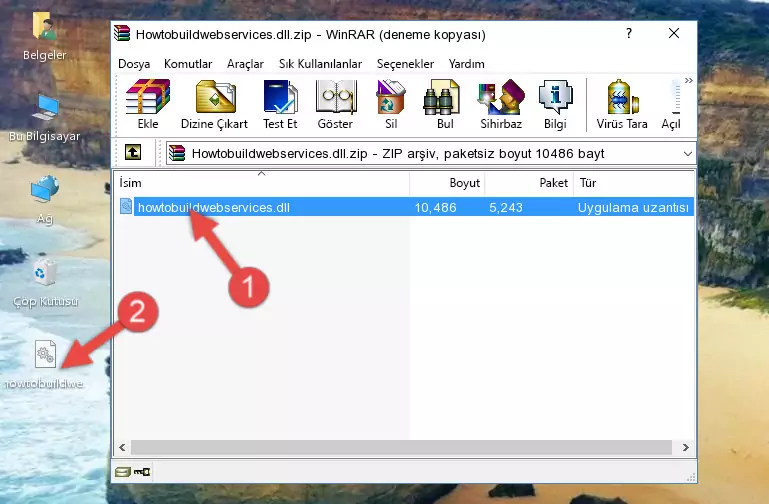Click the WinRAR title bar help button
Image resolution: width=769 pixels, height=504 pixels.
tap(629, 33)
